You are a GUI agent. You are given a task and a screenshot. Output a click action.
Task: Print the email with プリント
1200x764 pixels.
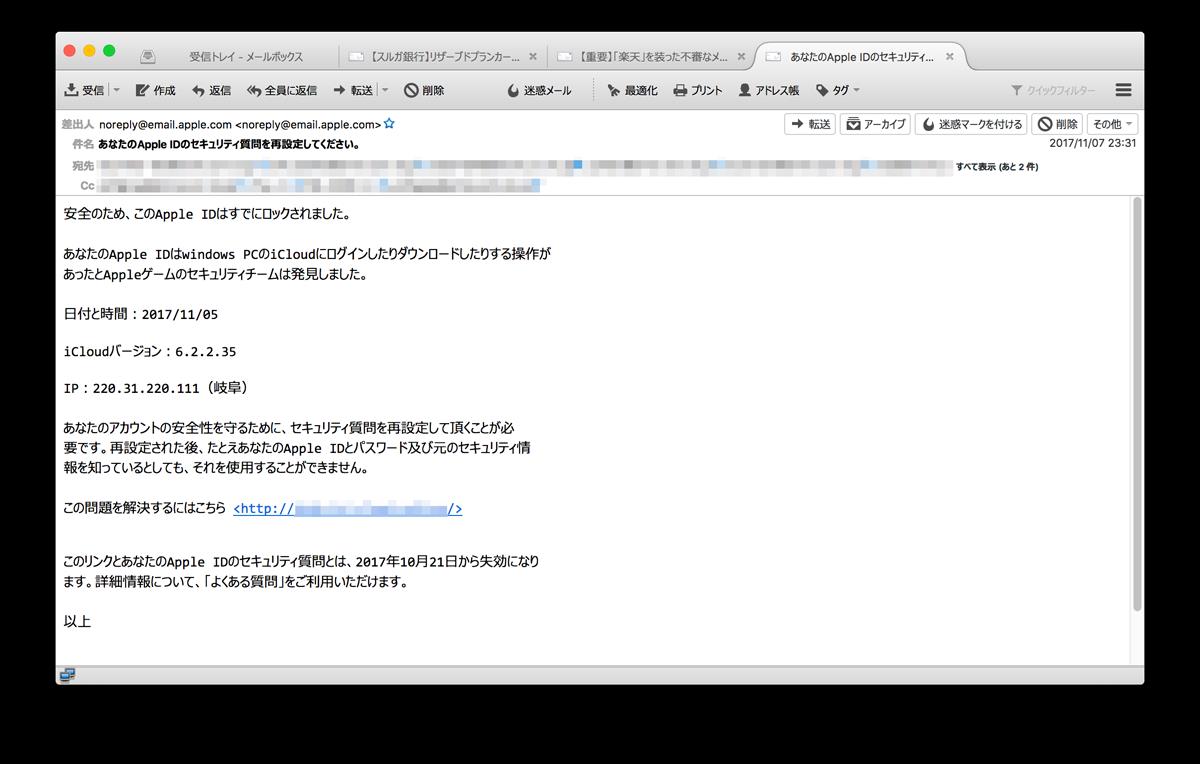tap(698, 90)
